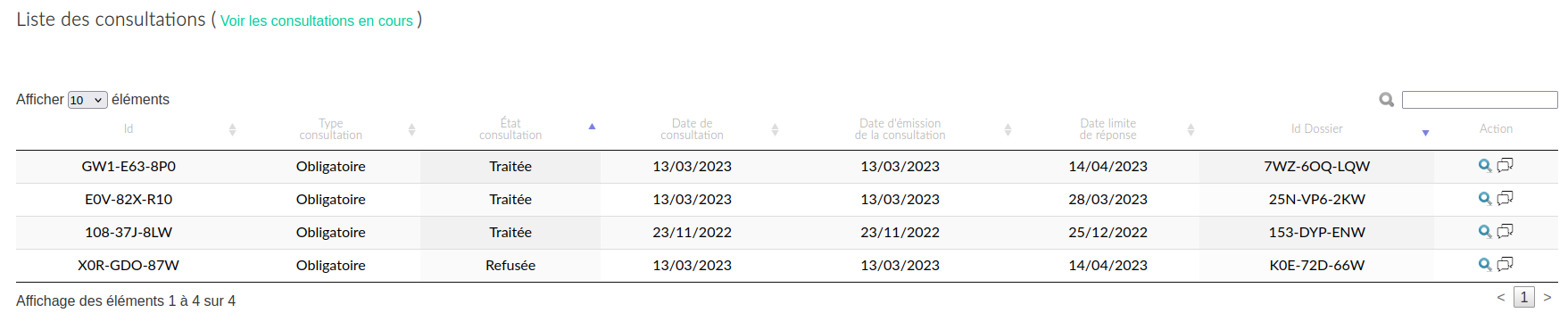
Task: Click the next page arrow
Action: click(x=1547, y=298)
